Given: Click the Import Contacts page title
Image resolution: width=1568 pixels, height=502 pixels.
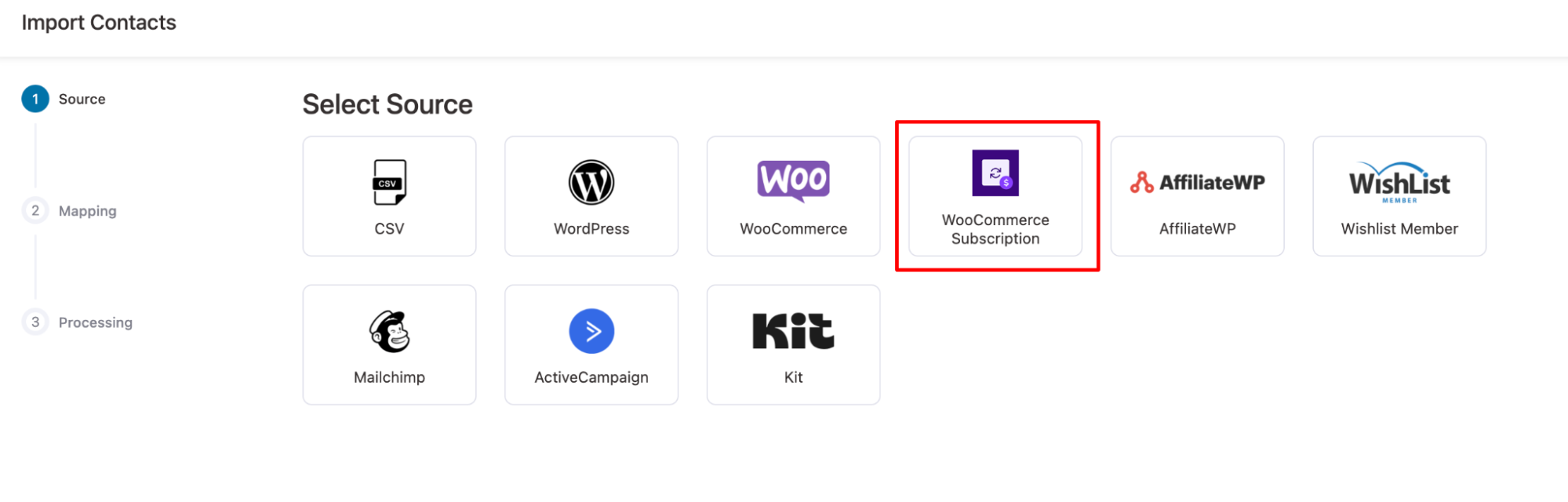Looking at the screenshot, I should pyautogui.click(x=98, y=22).
